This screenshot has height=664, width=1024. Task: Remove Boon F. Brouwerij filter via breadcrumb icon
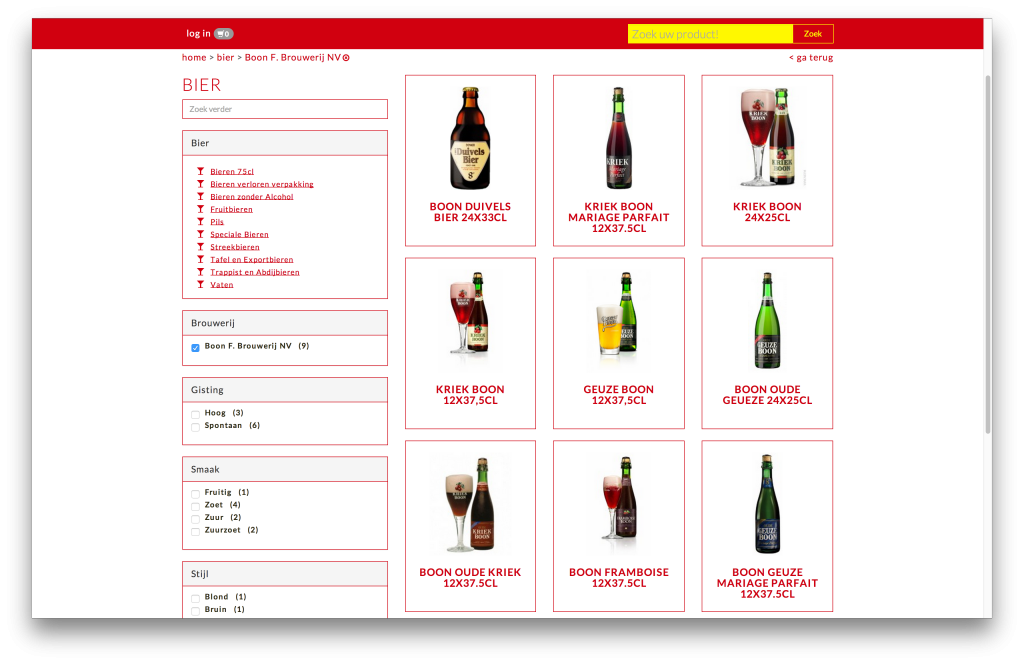(346, 58)
